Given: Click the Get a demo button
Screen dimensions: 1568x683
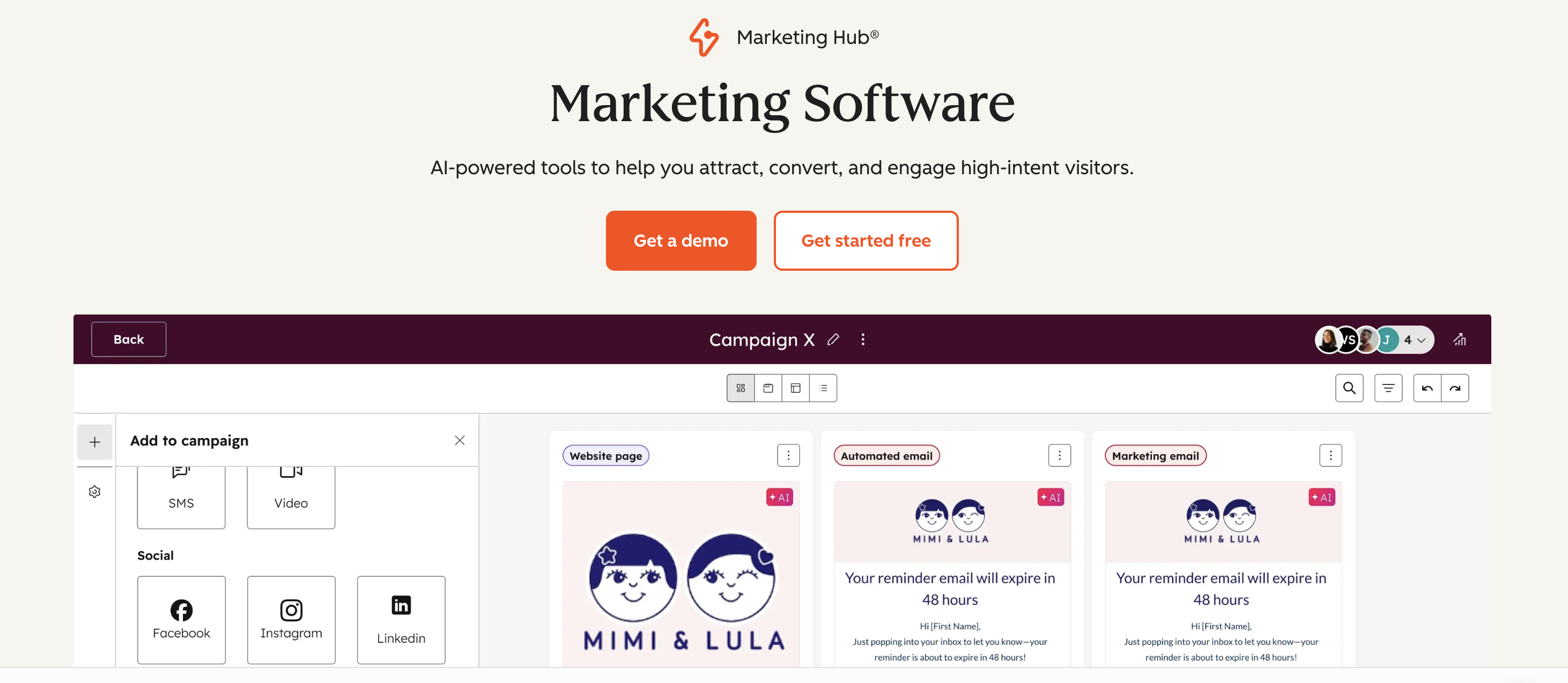Looking at the screenshot, I should [x=681, y=241].
